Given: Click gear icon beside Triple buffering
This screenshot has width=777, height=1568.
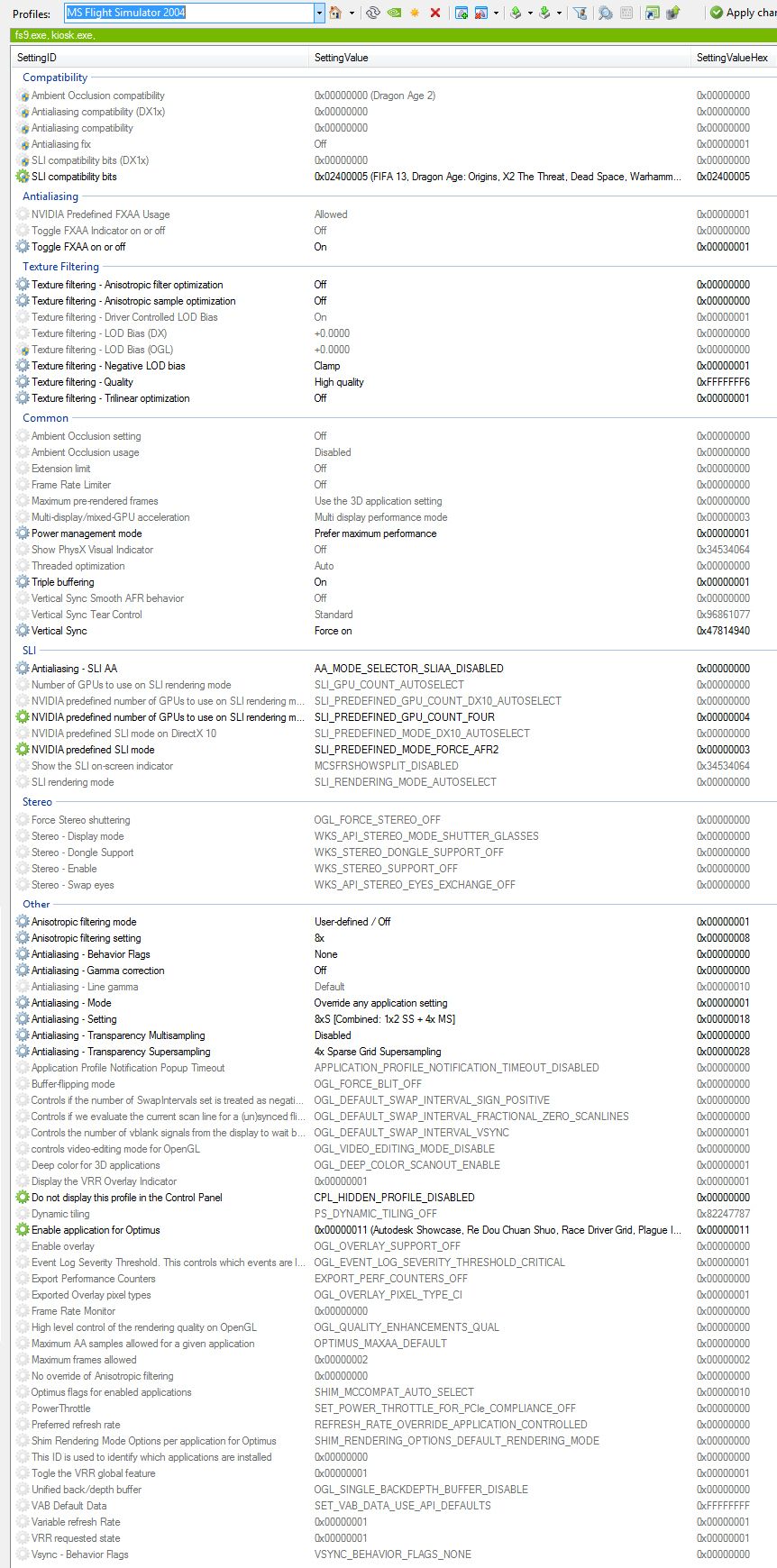Looking at the screenshot, I should pyautogui.click(x=23, y=582).
